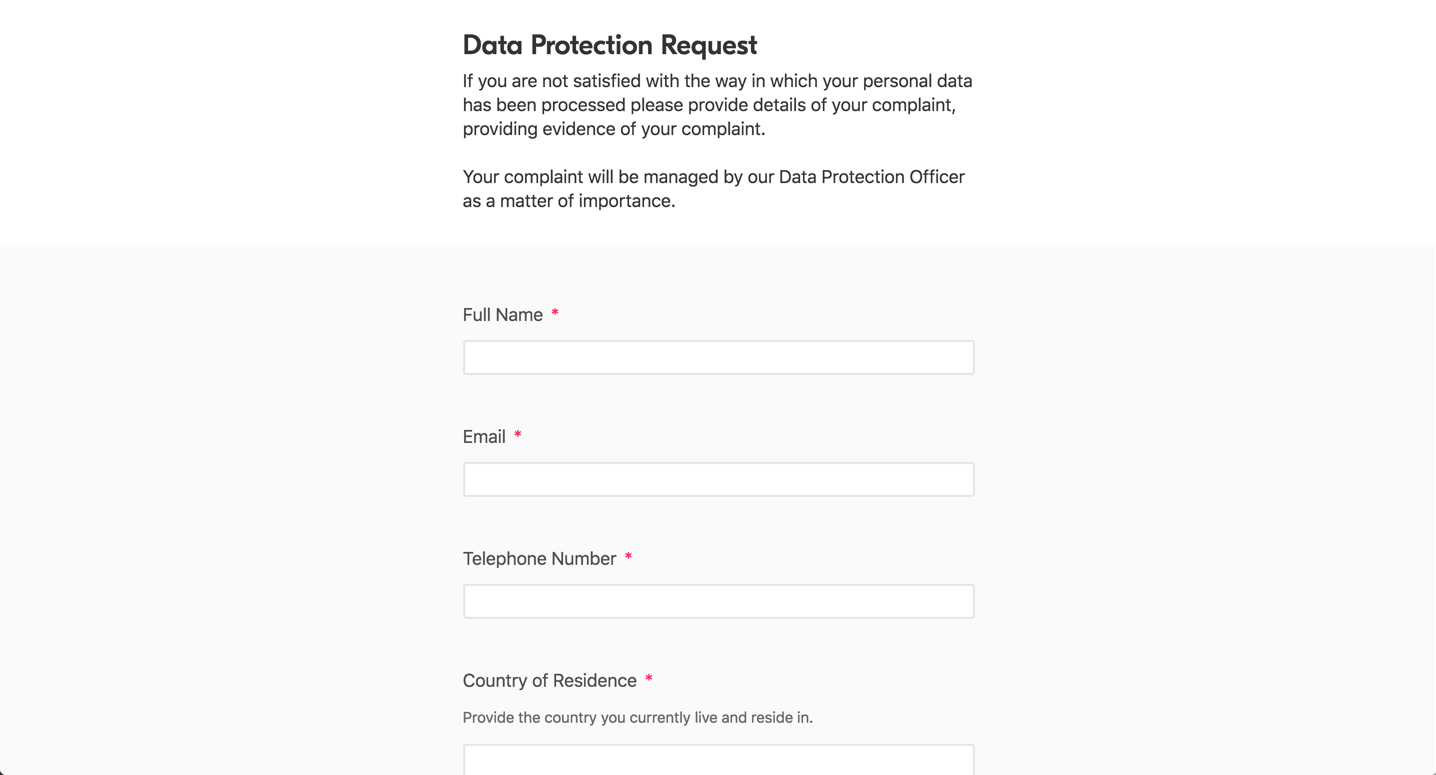Click inside the Country of Residence input field
1436x775 pixels.
717,760
